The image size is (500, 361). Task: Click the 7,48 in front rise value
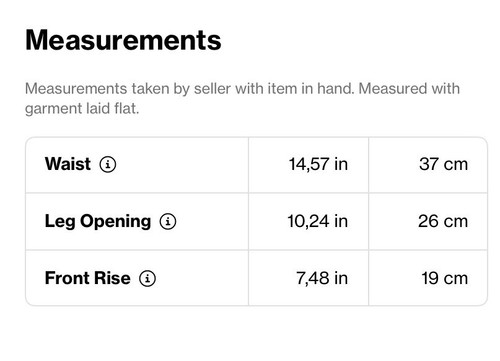322,278
